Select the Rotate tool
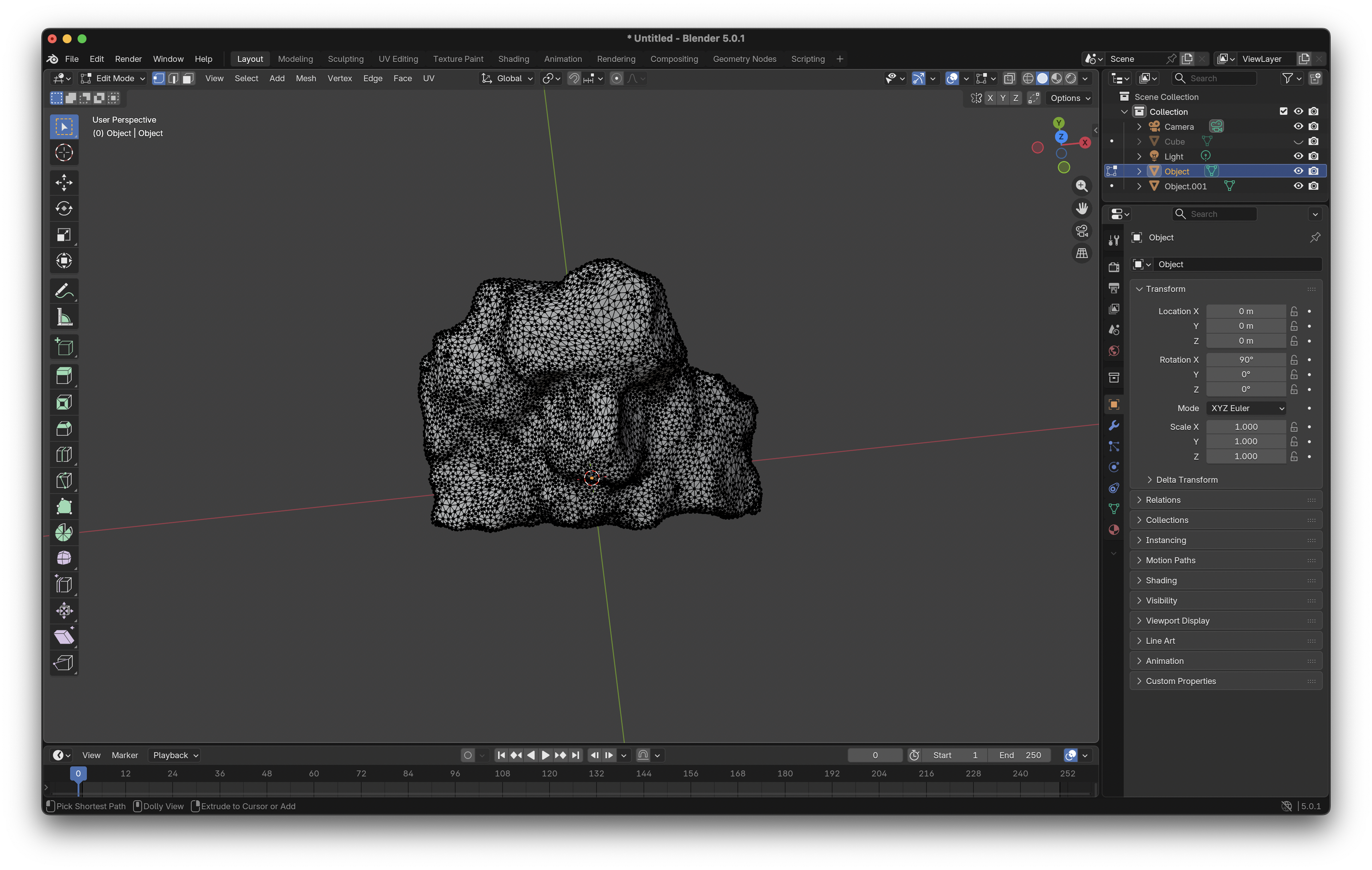 tap(64, 208)
